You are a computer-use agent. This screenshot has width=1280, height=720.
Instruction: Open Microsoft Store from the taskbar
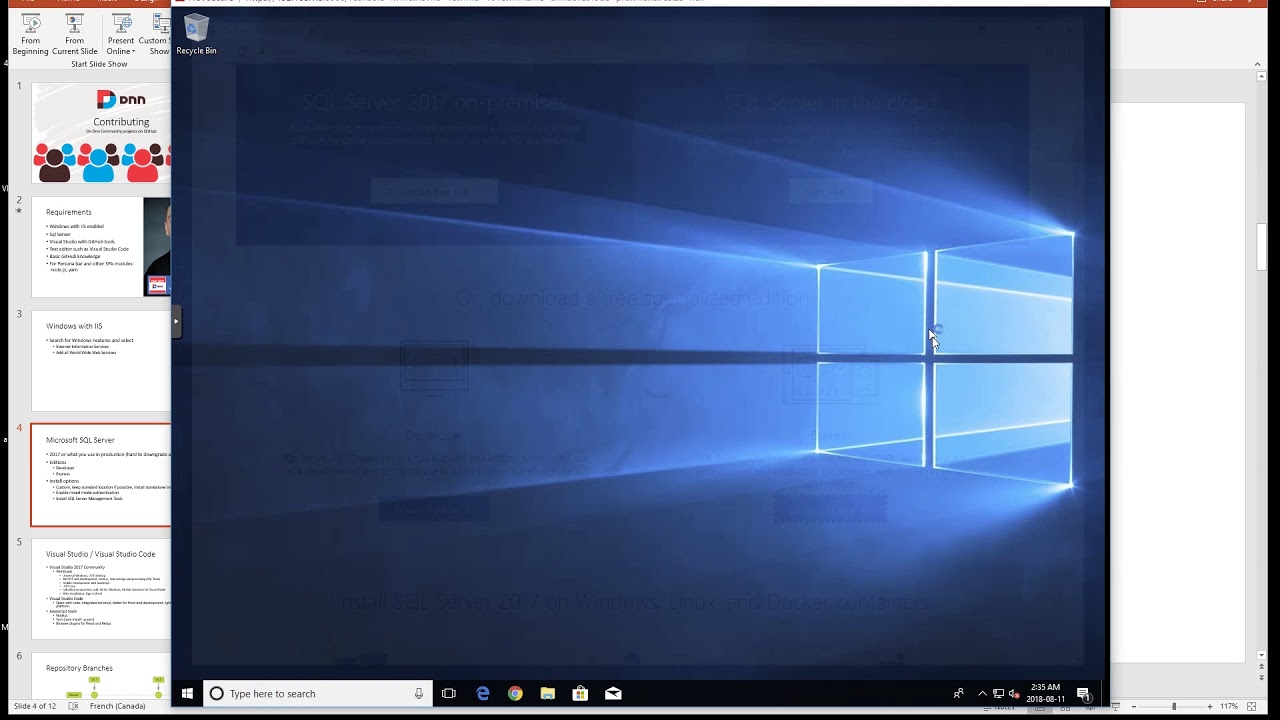coord(580,693)
